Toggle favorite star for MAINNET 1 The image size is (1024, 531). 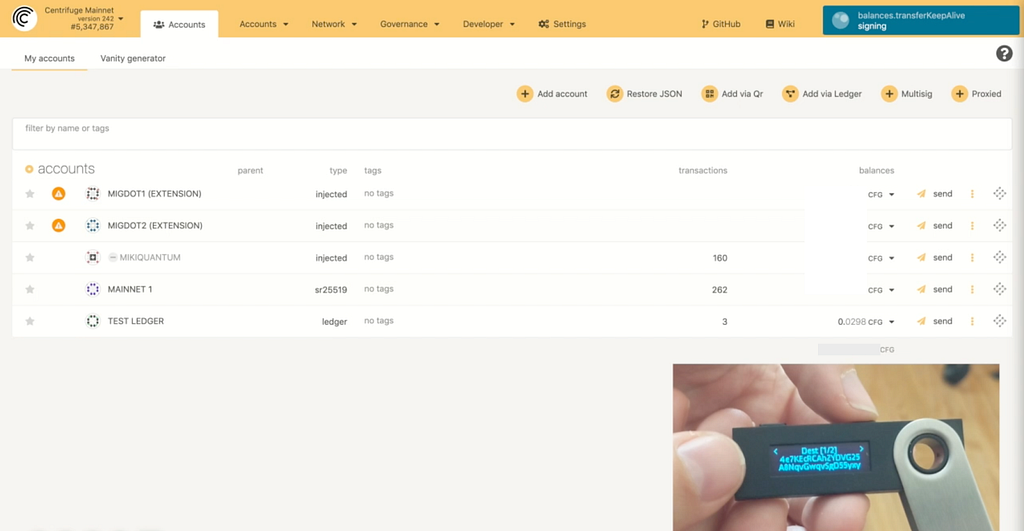(30, 289)
